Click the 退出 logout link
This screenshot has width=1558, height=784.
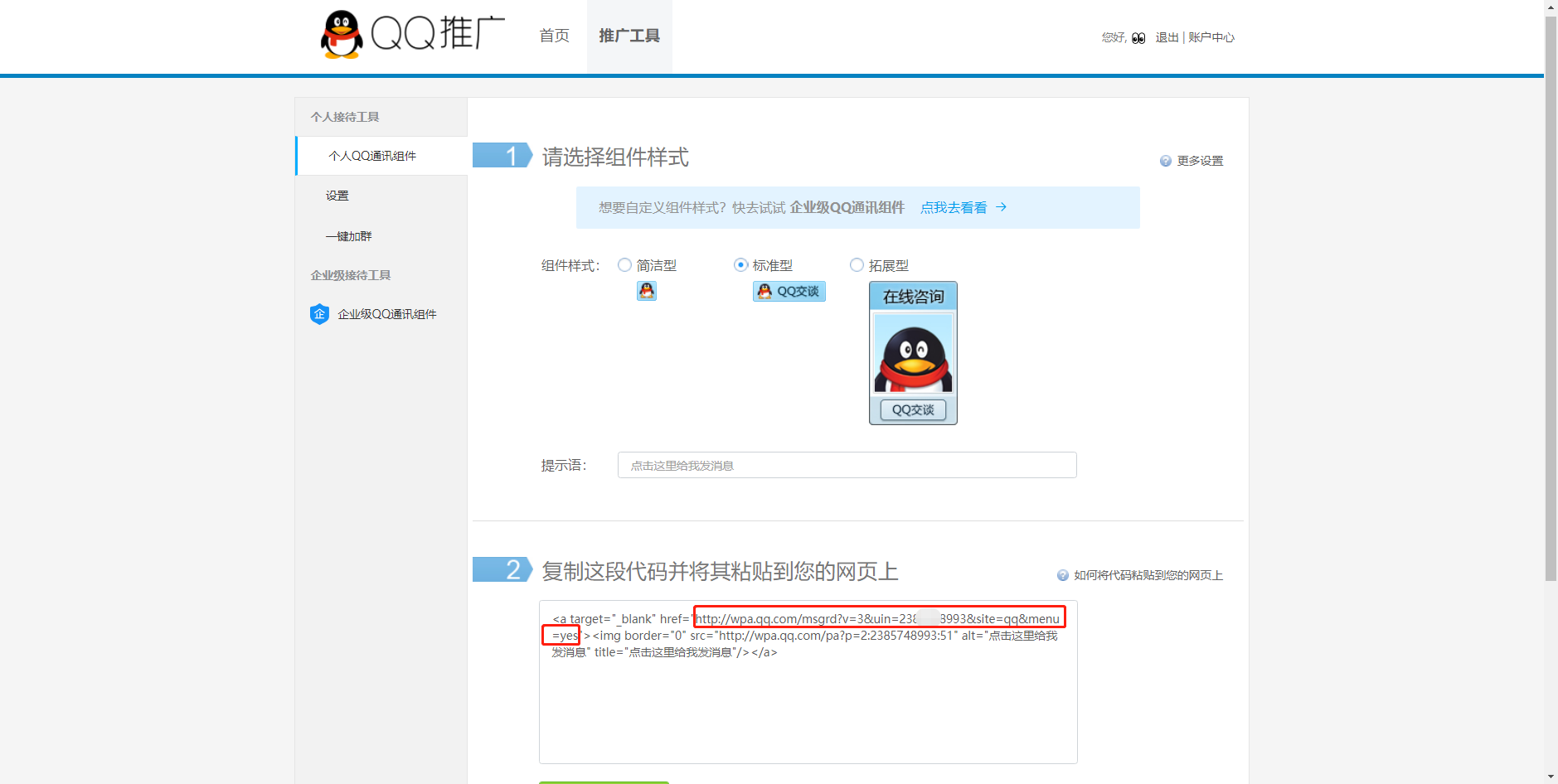(1167, 37)
